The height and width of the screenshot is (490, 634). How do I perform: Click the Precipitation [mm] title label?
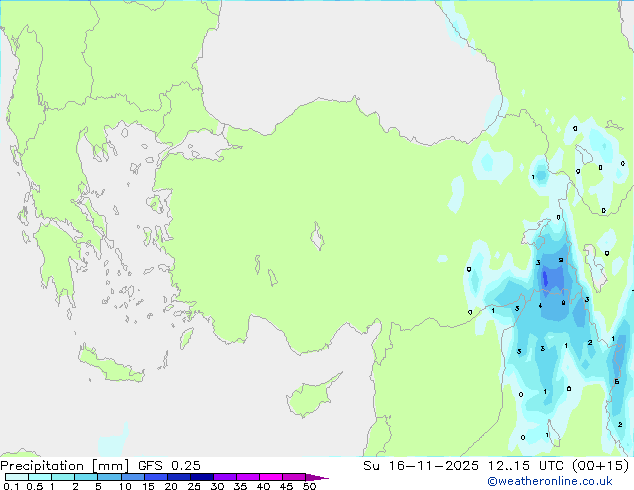click(58, 465)
